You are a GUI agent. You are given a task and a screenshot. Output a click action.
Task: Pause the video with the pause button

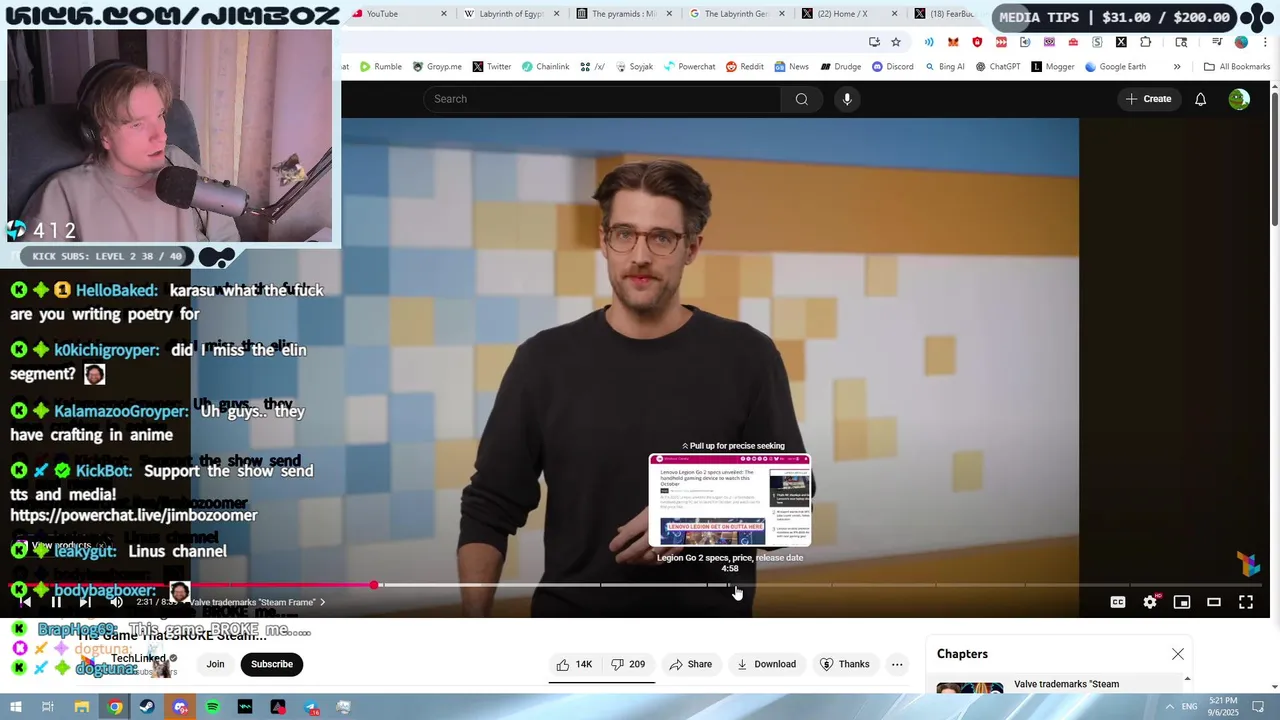click(56, 602)
